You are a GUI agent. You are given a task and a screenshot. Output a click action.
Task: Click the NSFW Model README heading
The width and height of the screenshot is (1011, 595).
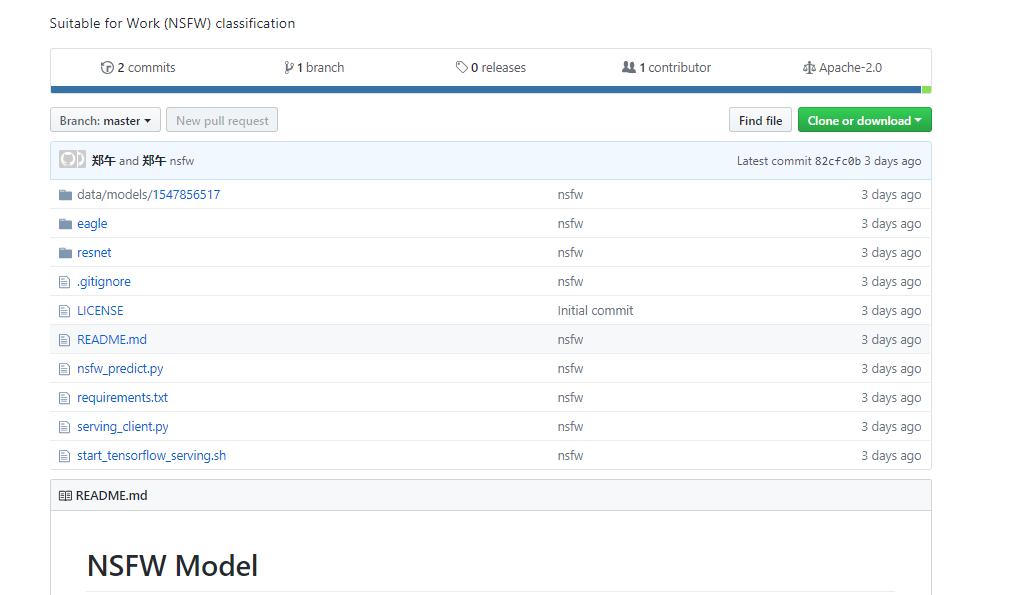pos(172,566)
